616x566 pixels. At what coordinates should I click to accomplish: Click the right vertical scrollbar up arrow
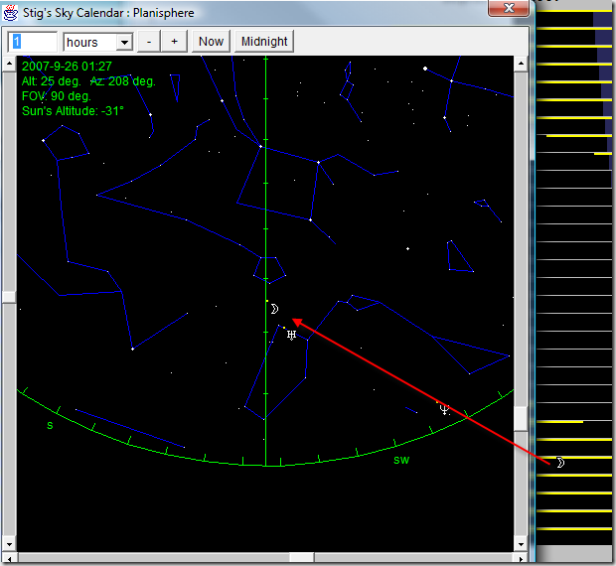coord(521,63)
